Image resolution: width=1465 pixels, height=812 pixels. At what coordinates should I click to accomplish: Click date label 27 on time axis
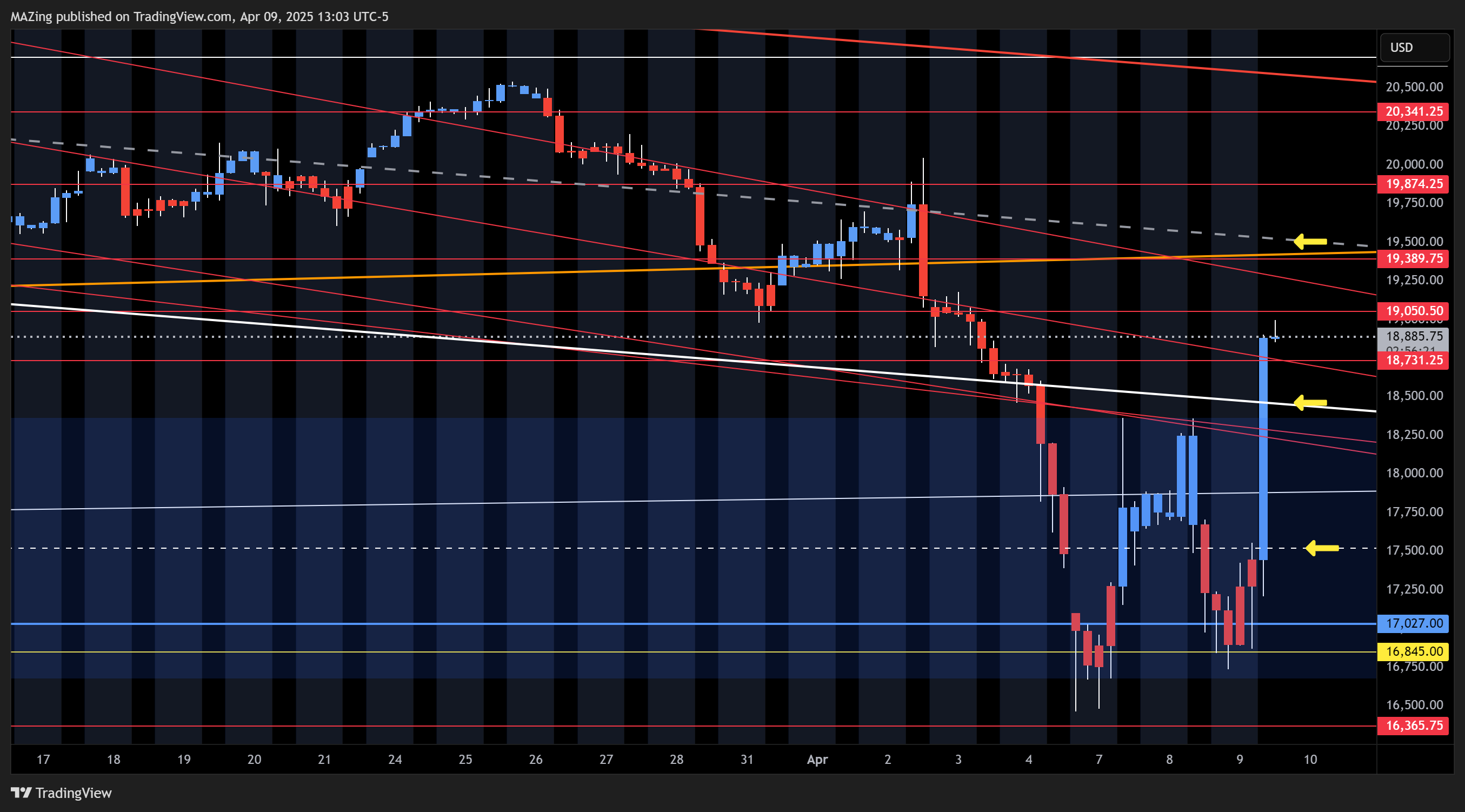point(606,760)
